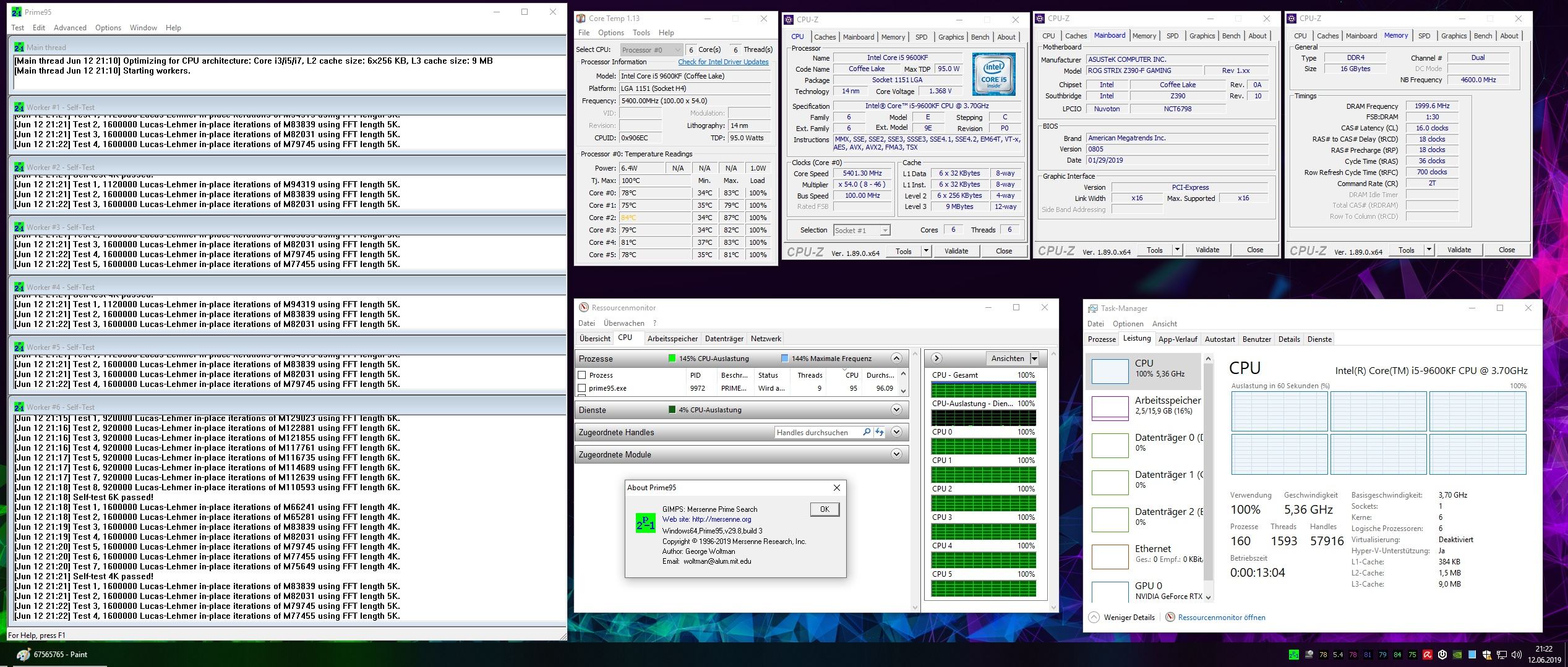Click Weniger Details chevron in Task-Manager

point(1094,617)
